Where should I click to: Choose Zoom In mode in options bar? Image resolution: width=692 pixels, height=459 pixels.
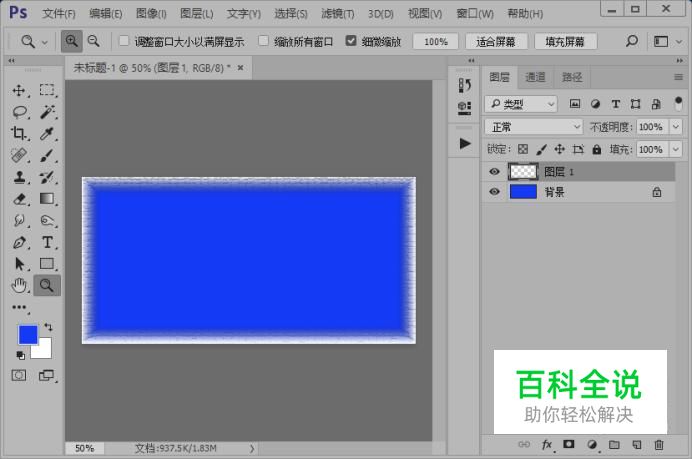(71, 41)
